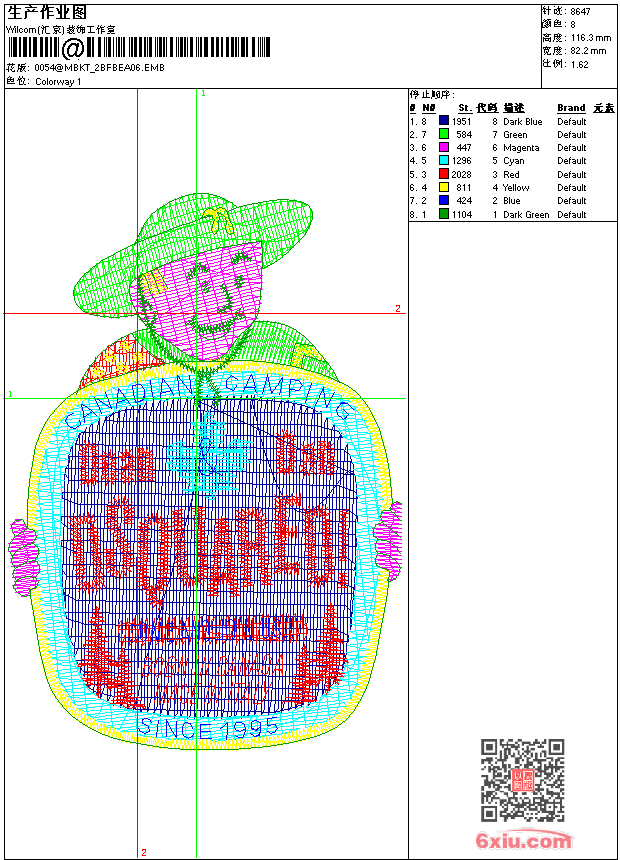Click the '代码' column header
This screenshot has width=620, height=860.
(487, 108)
